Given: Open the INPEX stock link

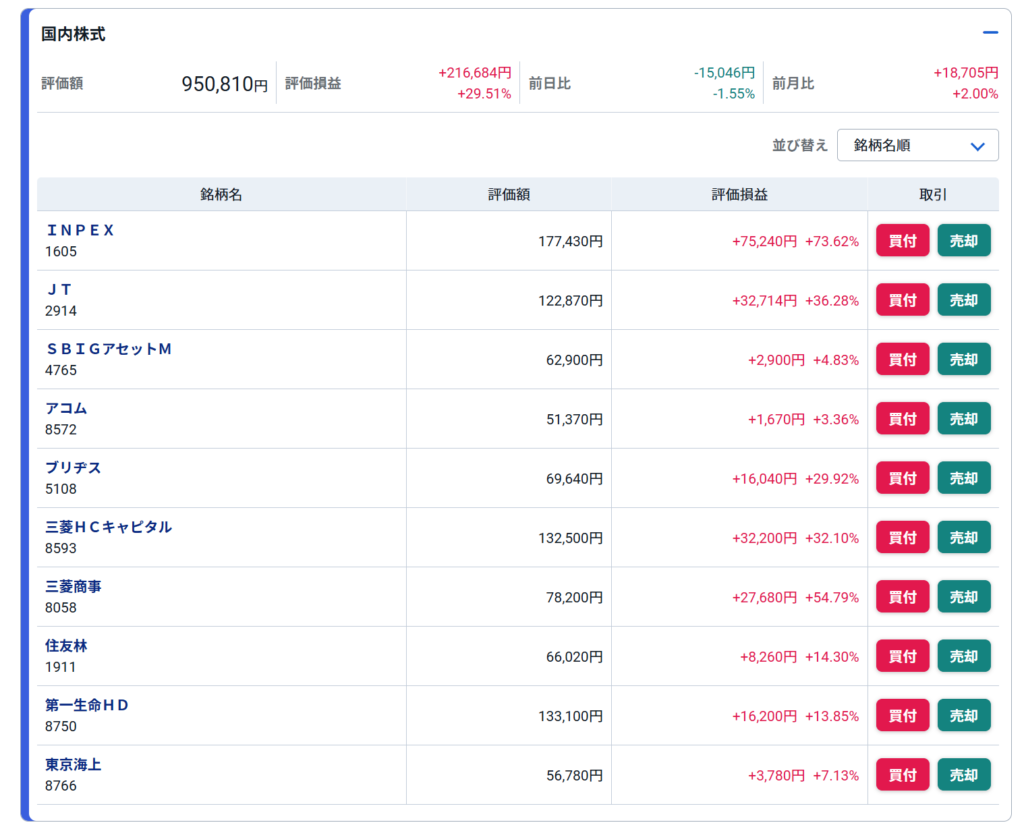Looking at the screenshot, I should coord(80,230).
